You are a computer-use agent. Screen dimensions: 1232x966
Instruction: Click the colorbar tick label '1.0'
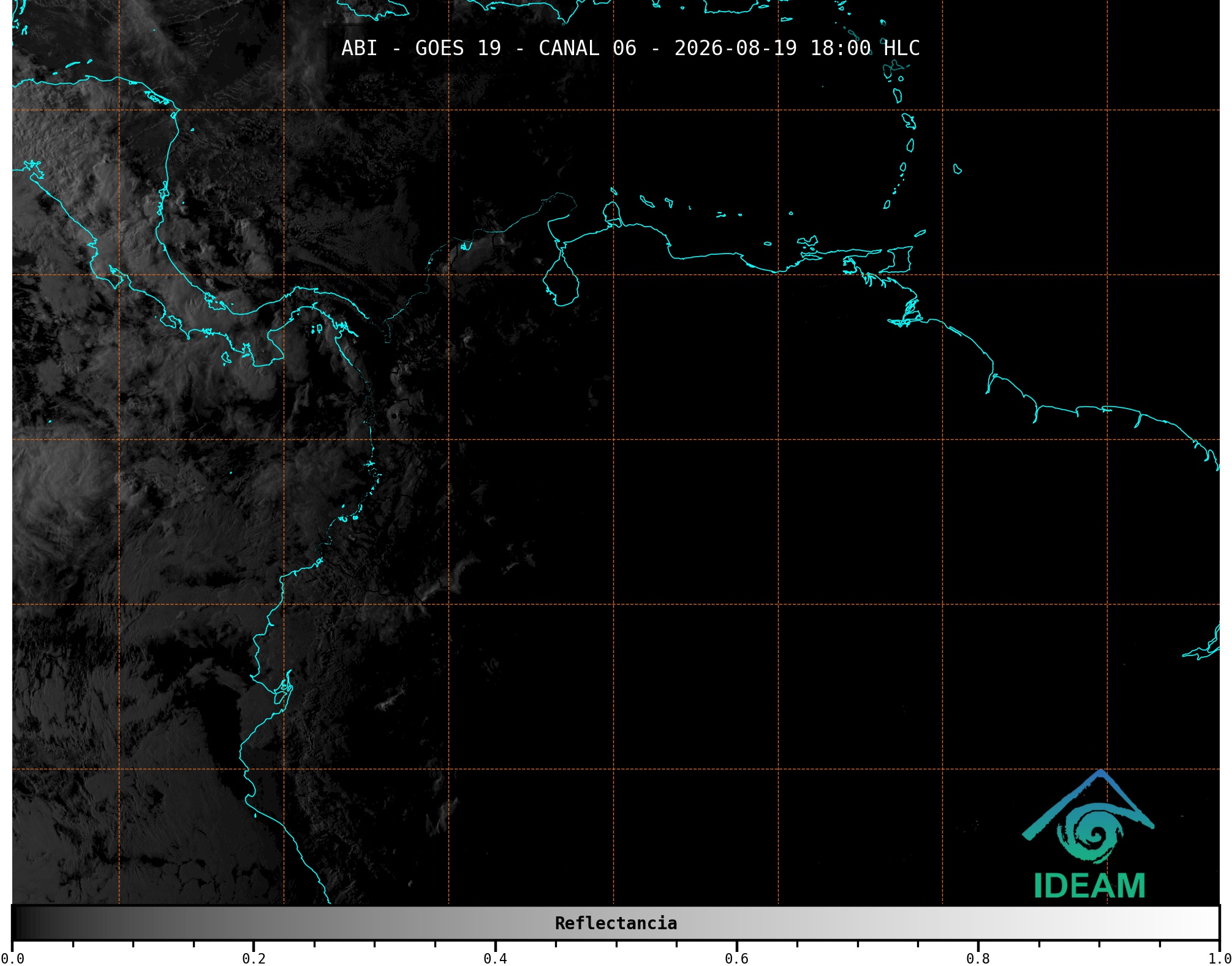click(1219, 959)
